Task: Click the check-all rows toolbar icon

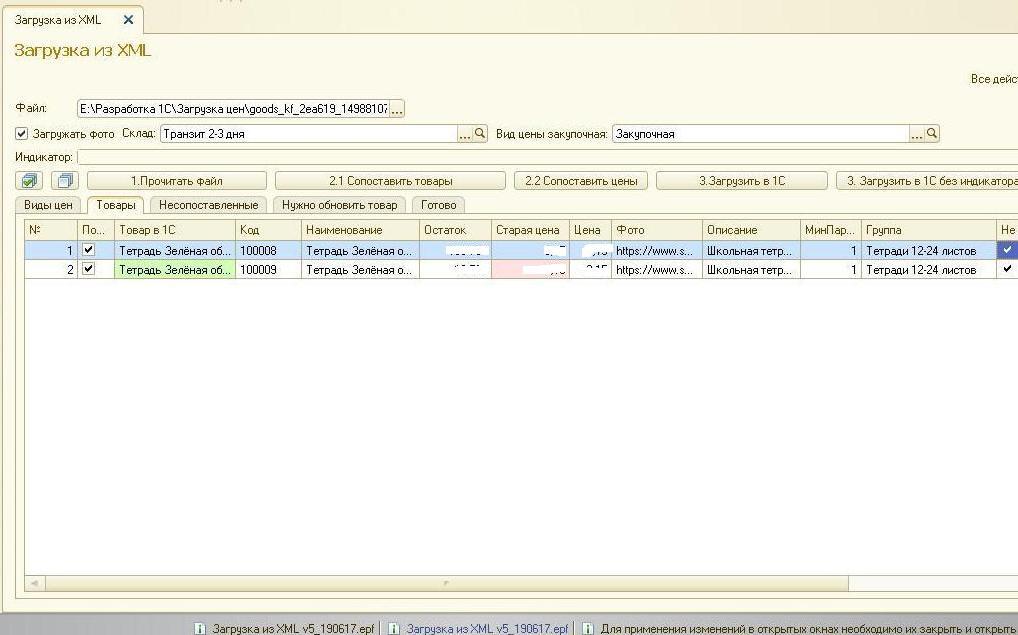Action: [29, 181]
